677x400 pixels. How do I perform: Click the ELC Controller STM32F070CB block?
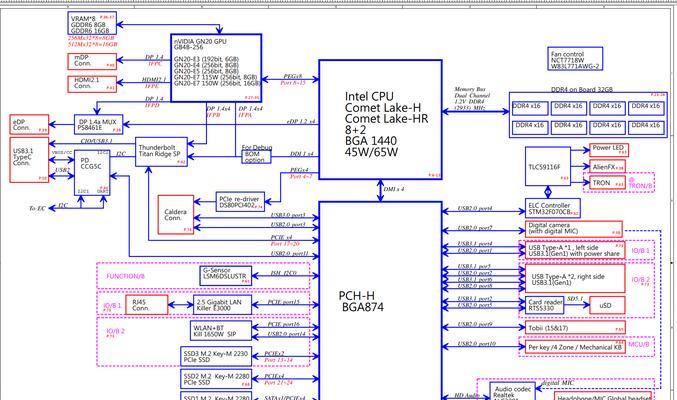pyautogui.click(x=553, y=208)
